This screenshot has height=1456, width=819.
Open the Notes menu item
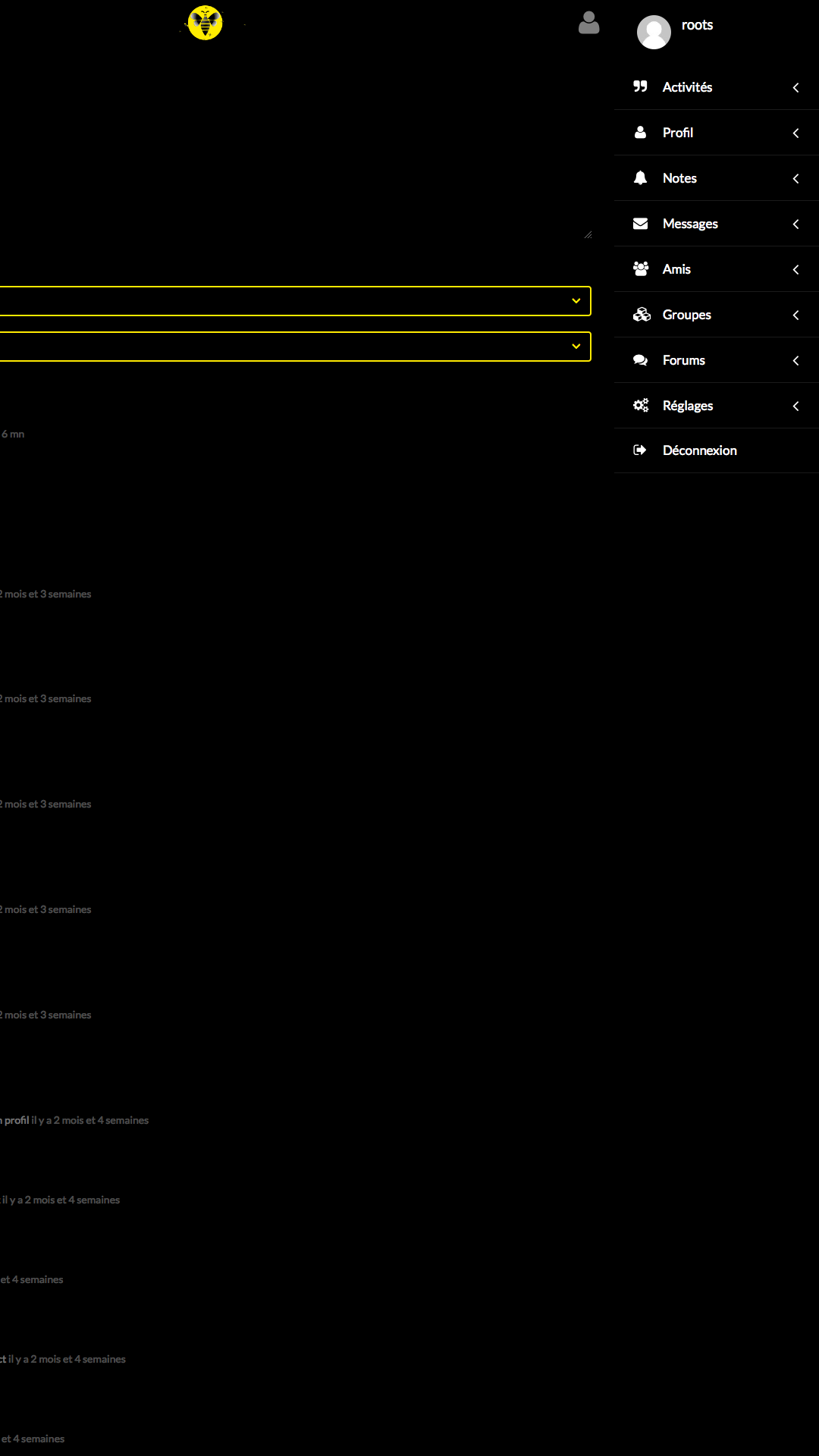[x=717, y=178]
